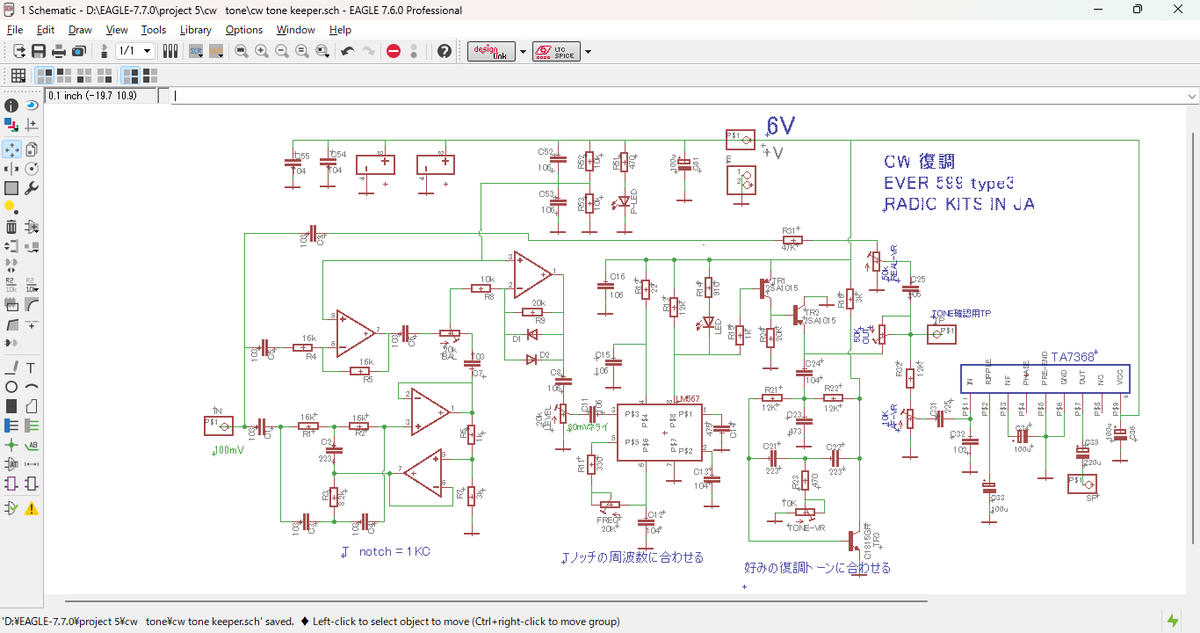The image size is (1200, 633).
Task: Click the Save disk icon
Action: (x=39, y=51)
